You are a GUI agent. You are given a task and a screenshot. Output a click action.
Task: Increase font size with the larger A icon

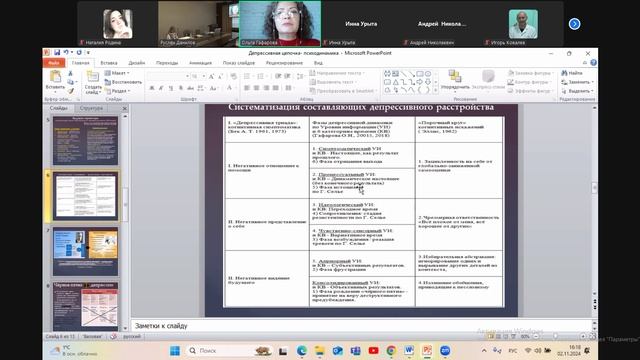point(211,76)
